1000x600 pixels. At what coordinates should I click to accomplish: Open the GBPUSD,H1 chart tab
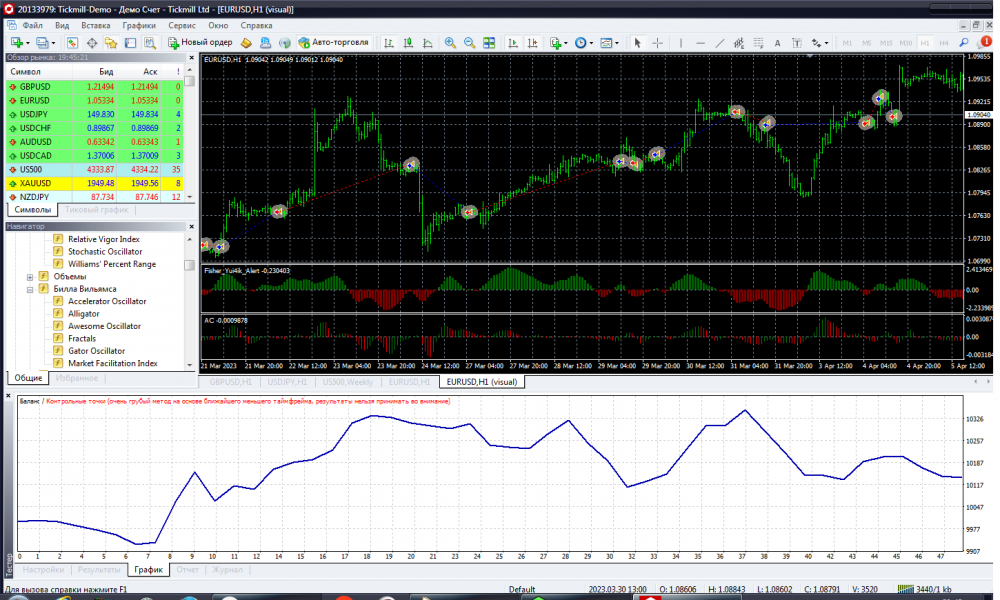[x=231, y=382]
